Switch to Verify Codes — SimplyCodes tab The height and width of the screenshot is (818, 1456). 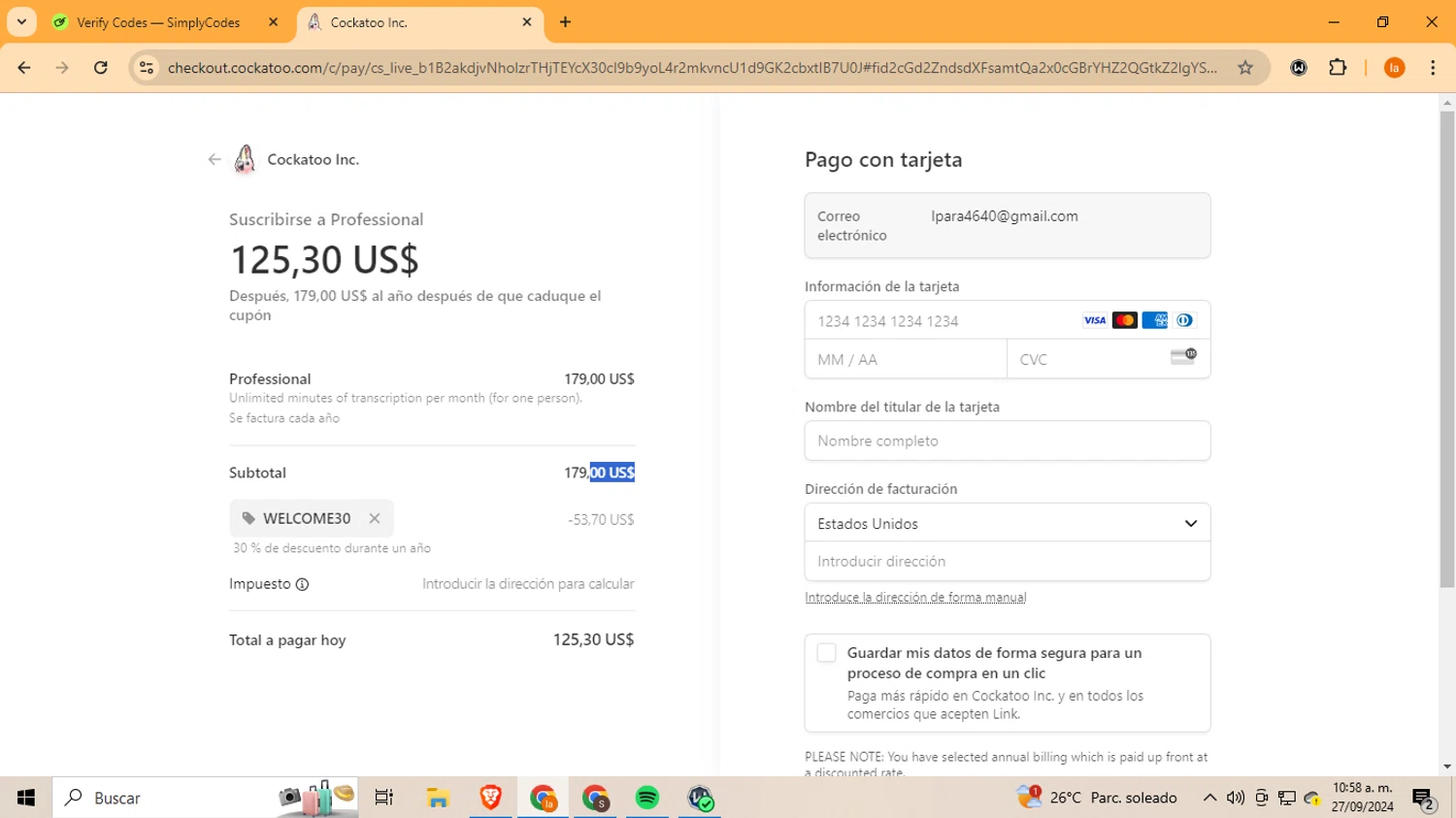tap(158, 22)
